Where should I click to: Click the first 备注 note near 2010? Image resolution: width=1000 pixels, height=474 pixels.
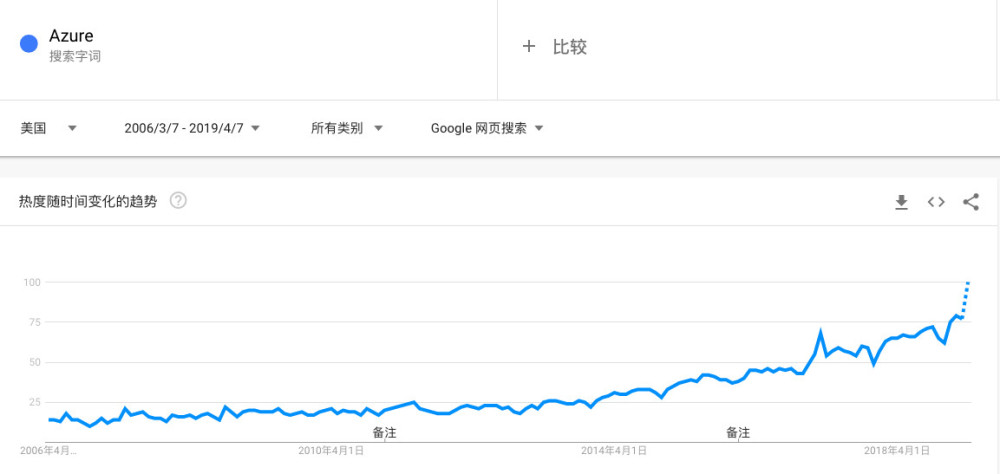384,433
